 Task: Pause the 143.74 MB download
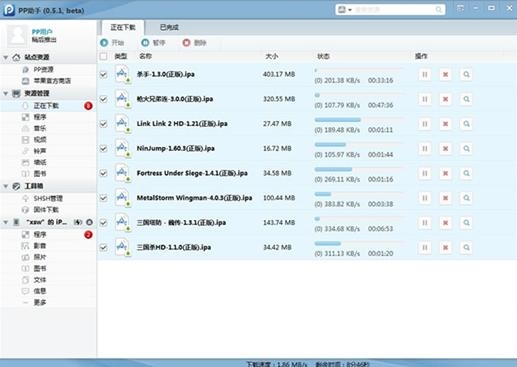(425, 223)
